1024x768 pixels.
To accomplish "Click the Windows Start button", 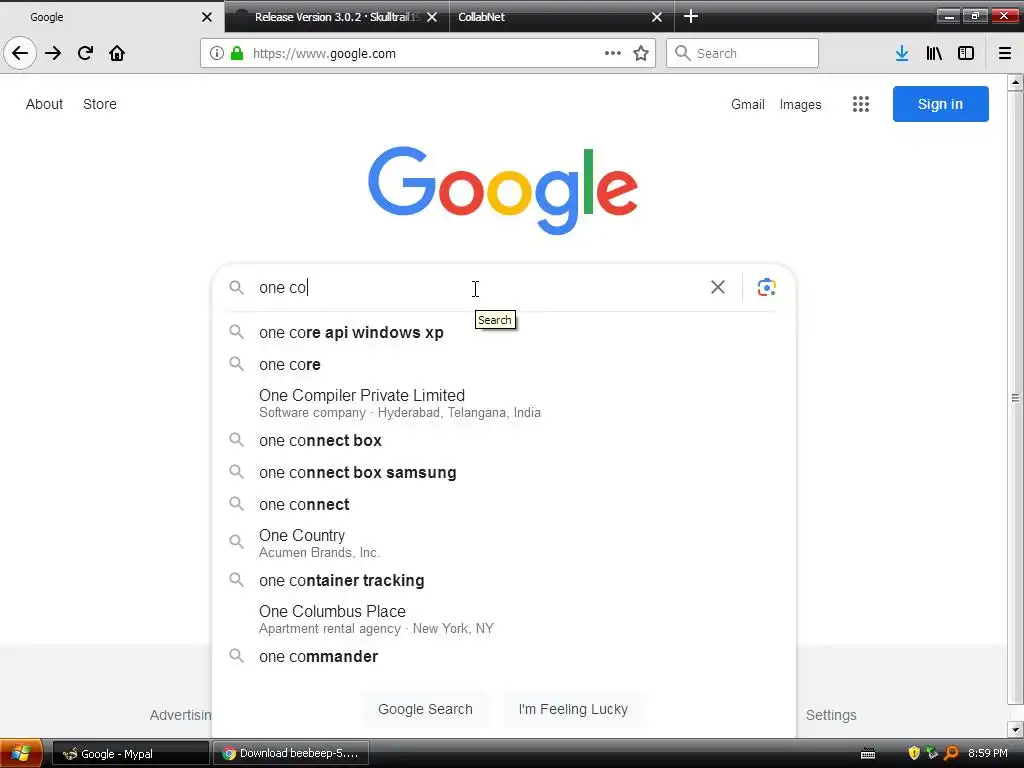I will (21, 754).
